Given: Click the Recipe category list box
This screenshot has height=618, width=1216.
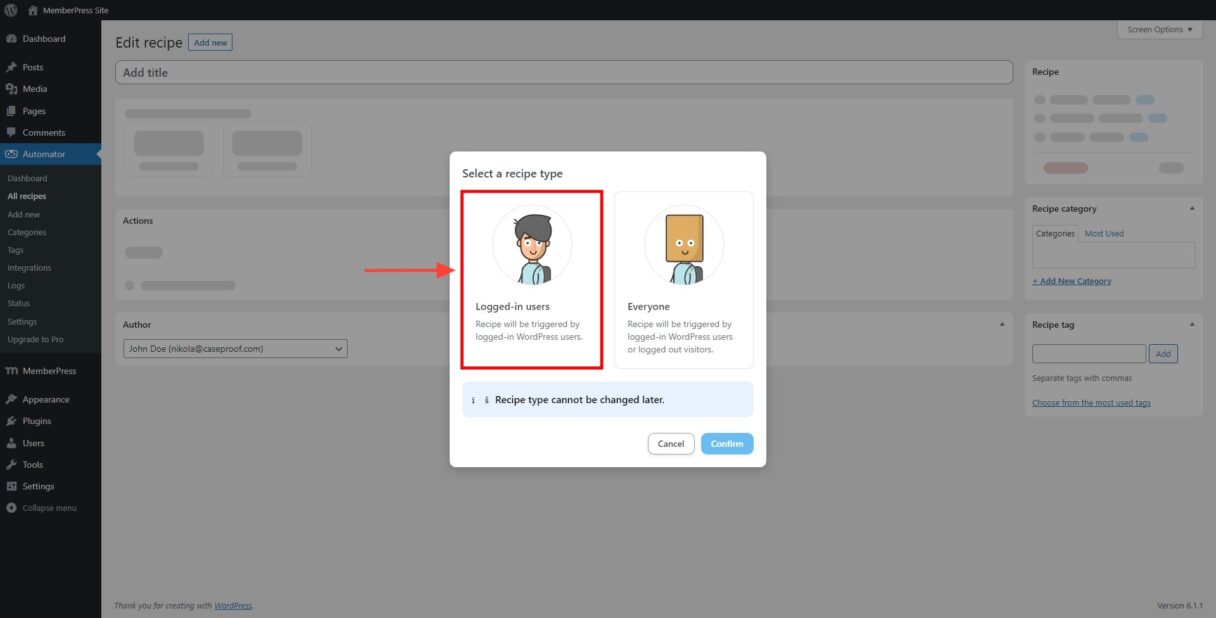Looking at the screenshot, I should [1113, 255].
